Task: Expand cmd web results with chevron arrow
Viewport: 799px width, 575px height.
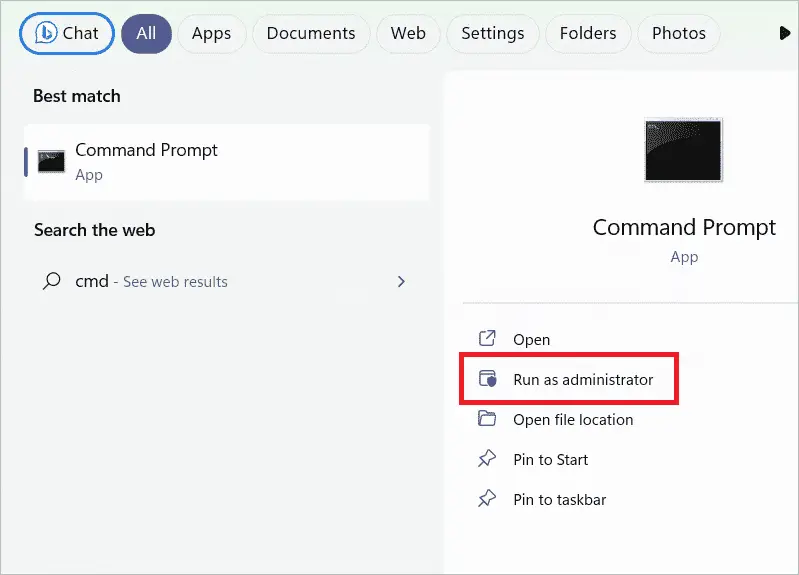Action: pyautogui.click(x=401, y=281)
